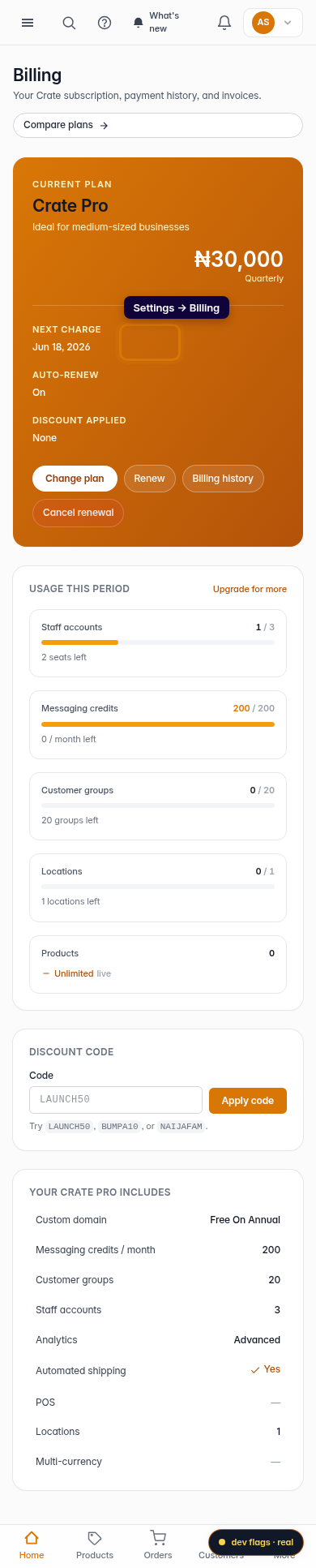Go to the Products tab

(95, 1545)
